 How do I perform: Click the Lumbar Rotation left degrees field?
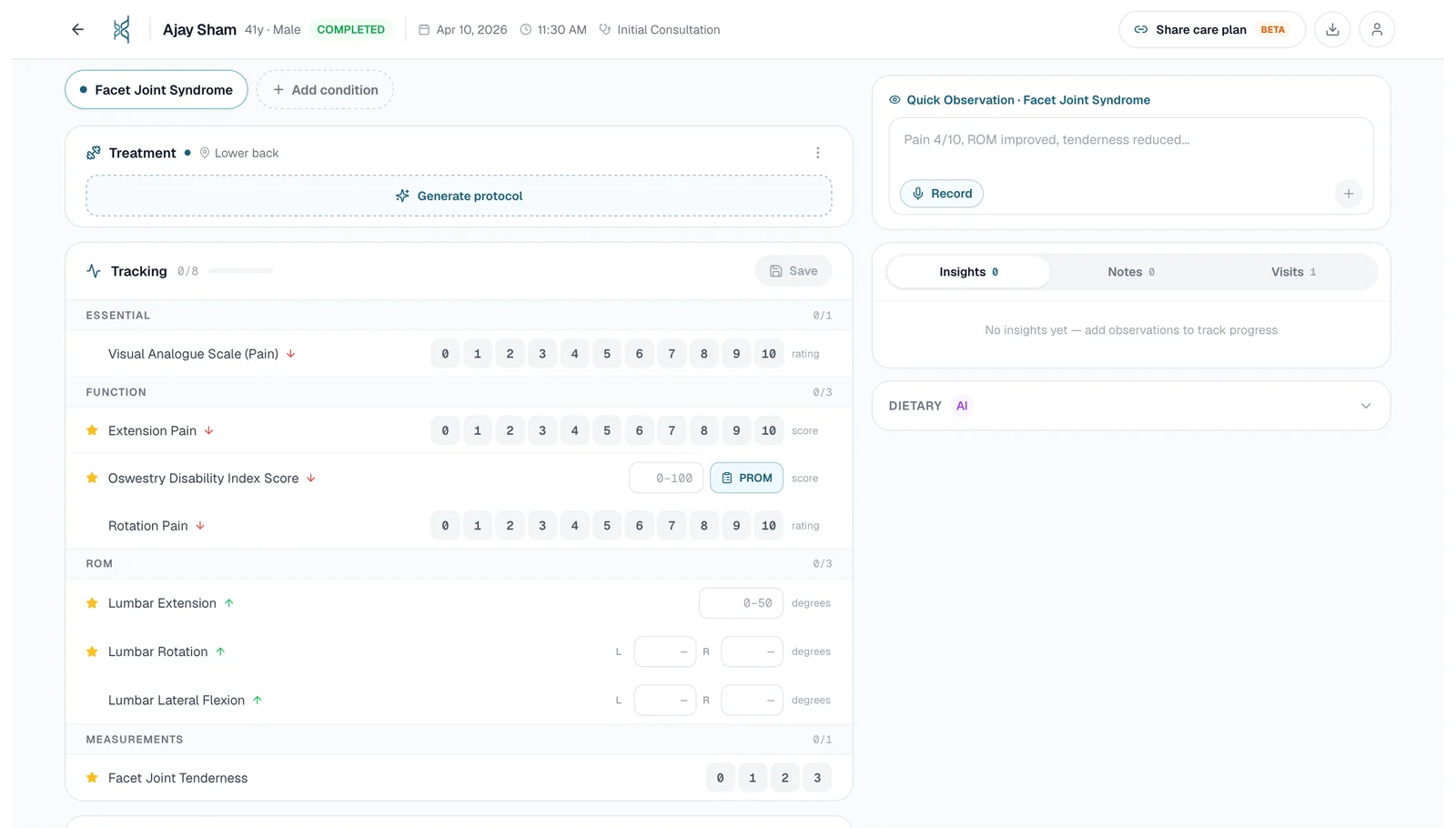click(x=665, y=651)
